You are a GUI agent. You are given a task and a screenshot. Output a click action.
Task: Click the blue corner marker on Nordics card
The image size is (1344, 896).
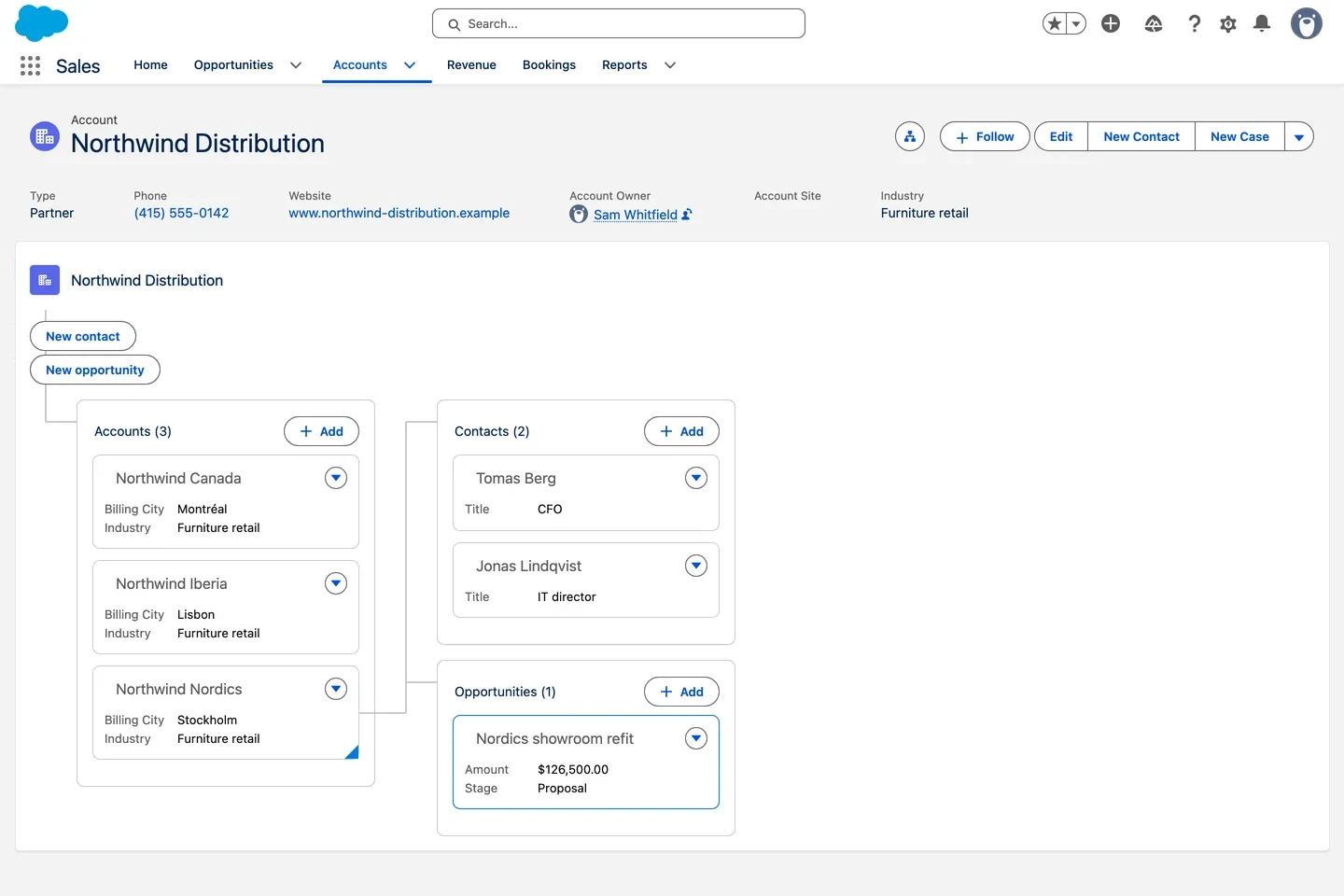coord(354,754)
